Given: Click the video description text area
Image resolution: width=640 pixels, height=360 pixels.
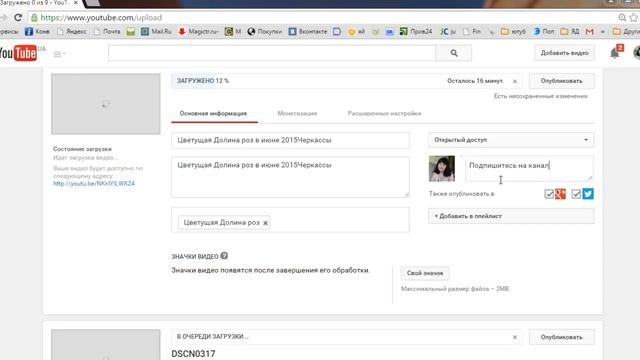Looking at the screenshot, I should click(290, 177).
